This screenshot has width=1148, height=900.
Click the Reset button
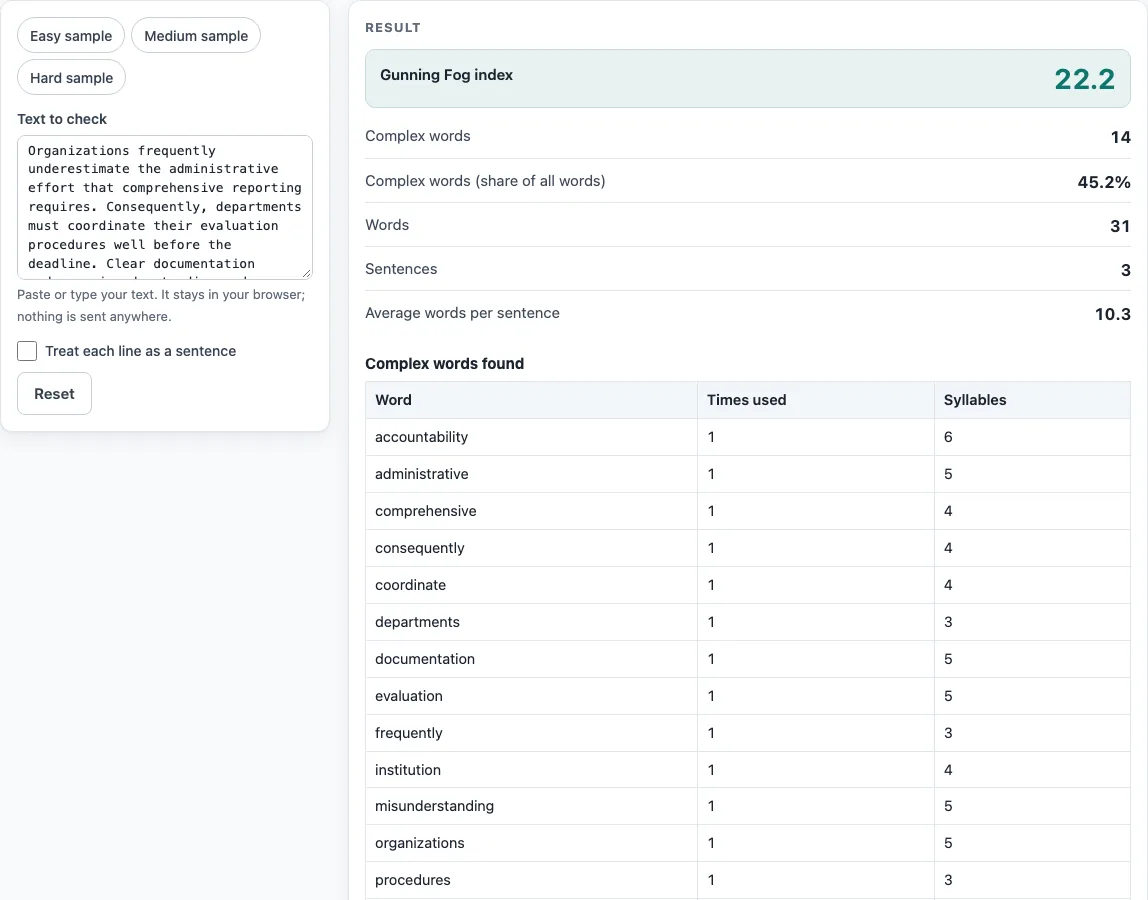pos(54,393)
